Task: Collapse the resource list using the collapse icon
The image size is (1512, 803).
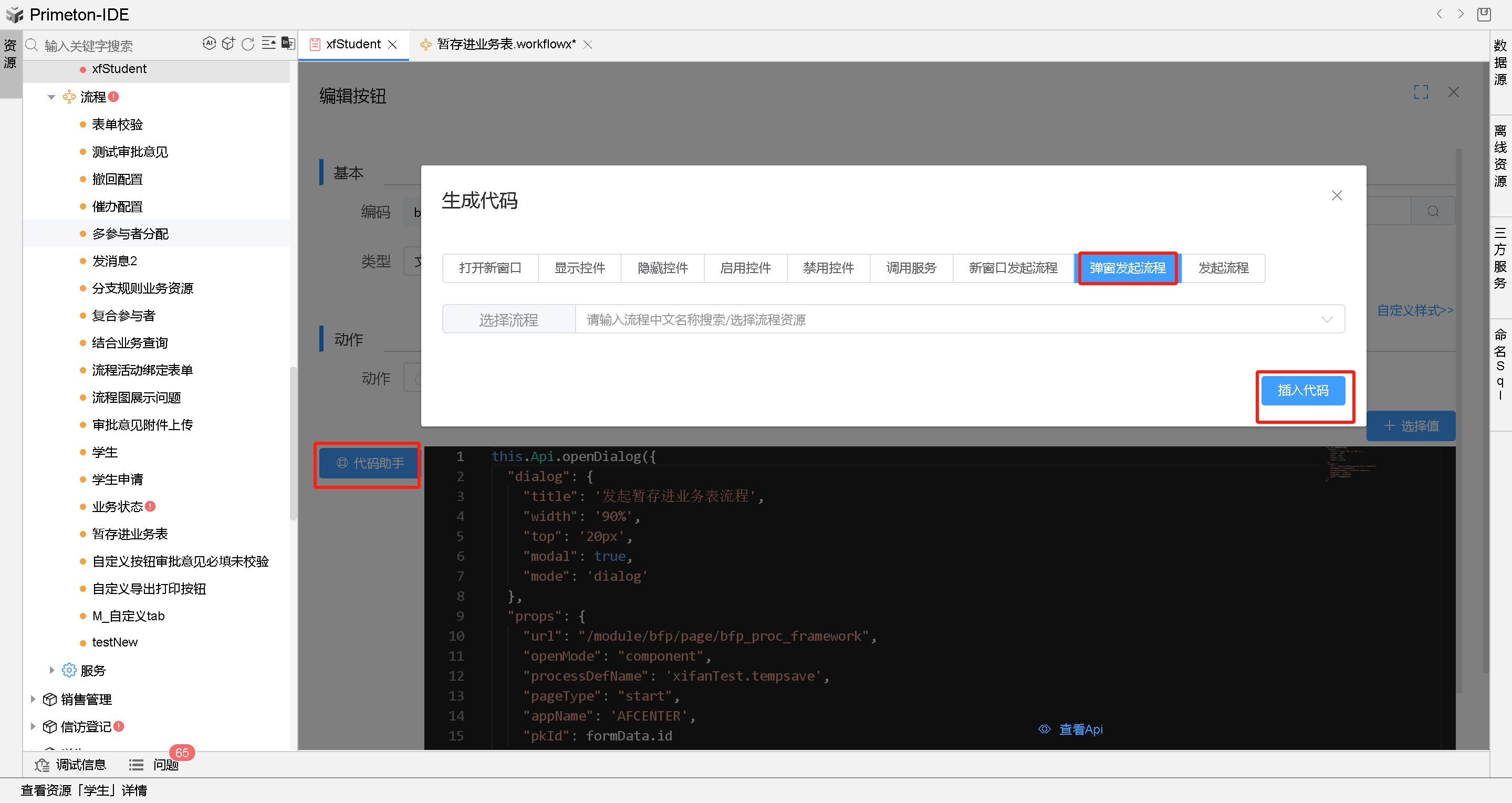Action: tap(269, 43)
